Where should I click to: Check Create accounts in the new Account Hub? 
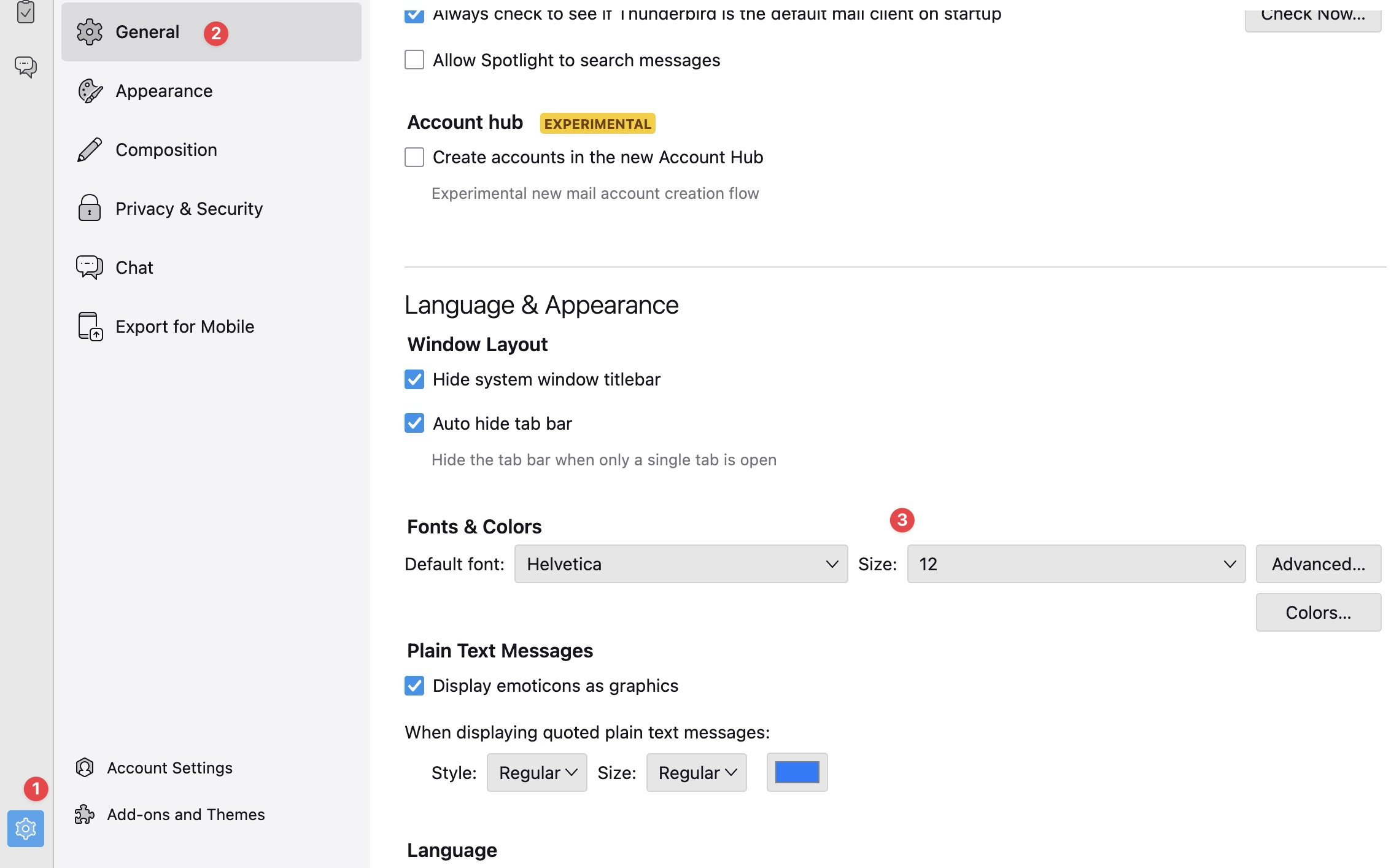(x=414, y=157)
